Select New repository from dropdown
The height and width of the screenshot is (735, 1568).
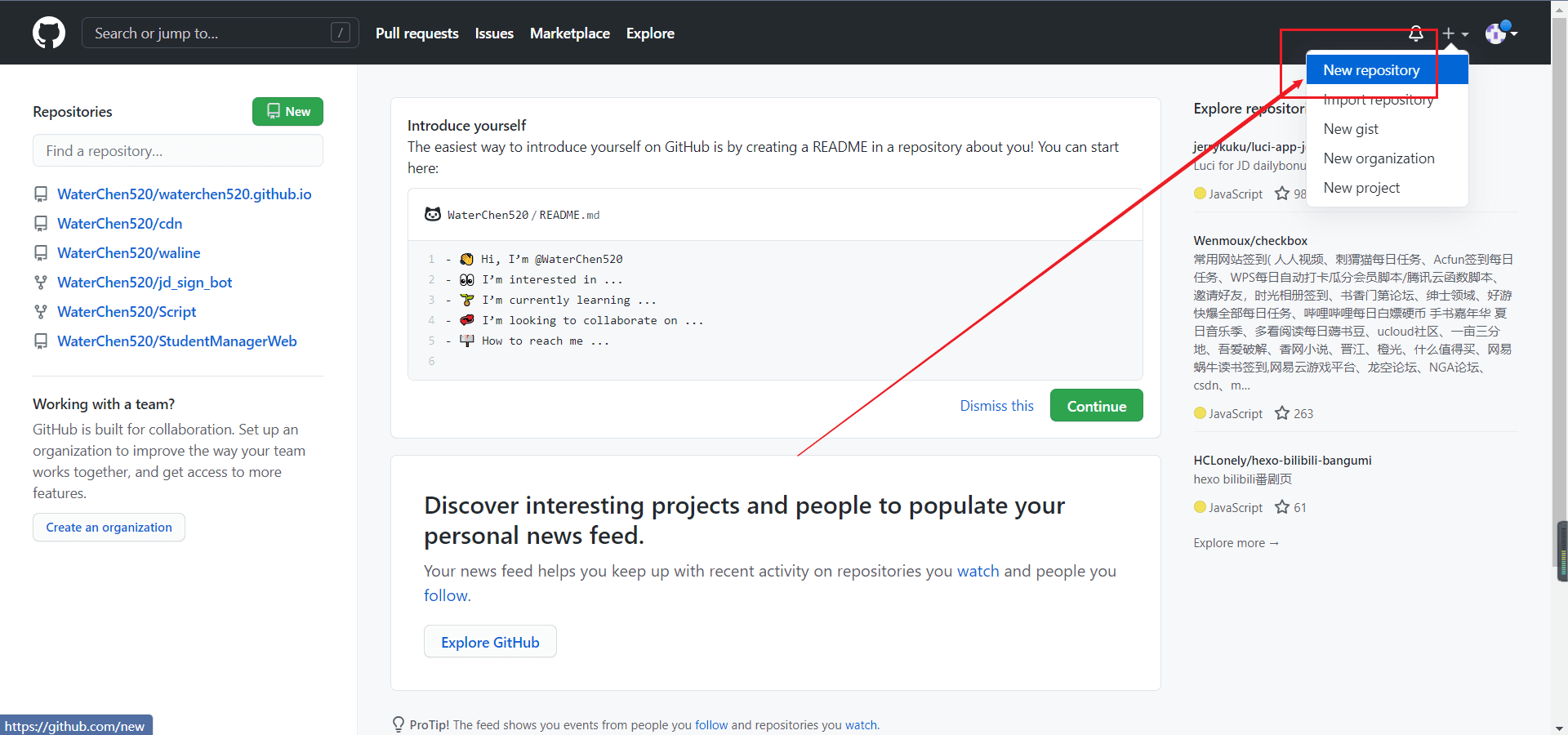(x=1387, y=70)
